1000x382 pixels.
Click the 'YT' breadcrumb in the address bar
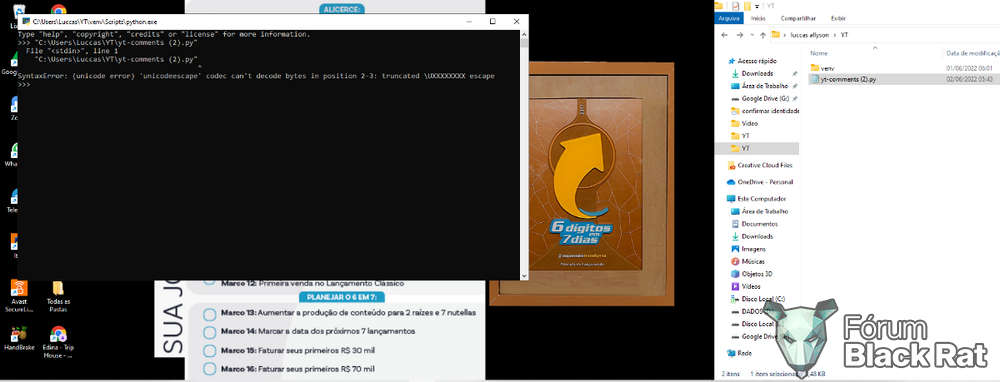pyautogui.click(x=844, y=34)
